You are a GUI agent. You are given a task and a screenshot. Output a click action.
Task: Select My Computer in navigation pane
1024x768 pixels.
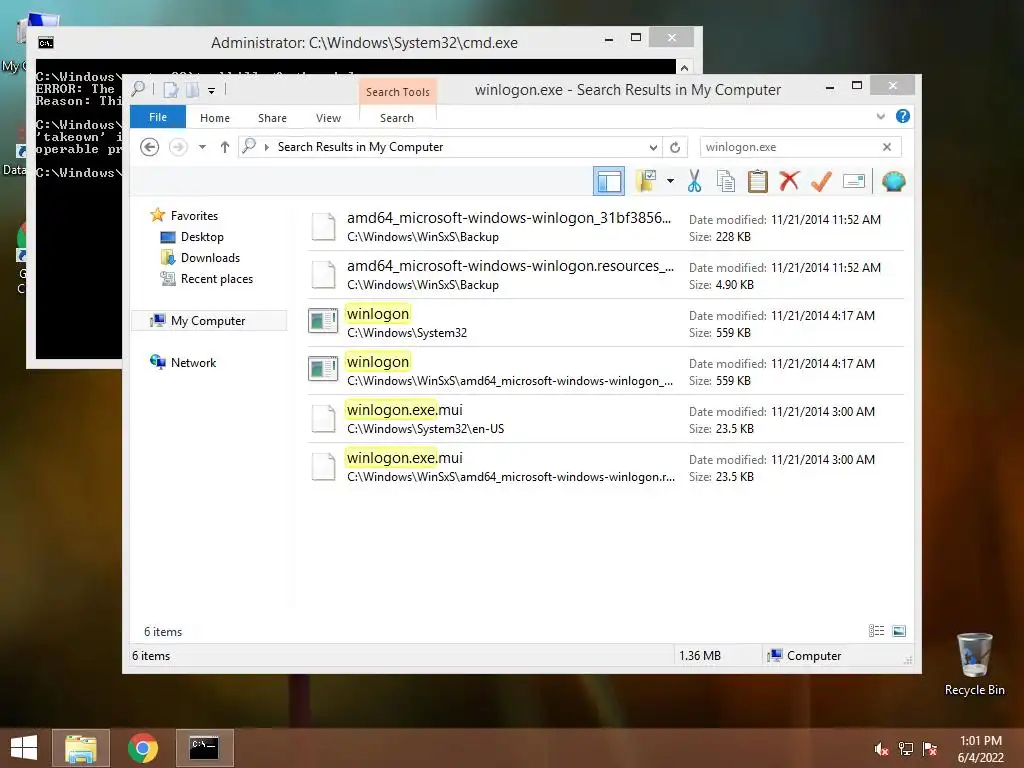(x=209, y=321)
